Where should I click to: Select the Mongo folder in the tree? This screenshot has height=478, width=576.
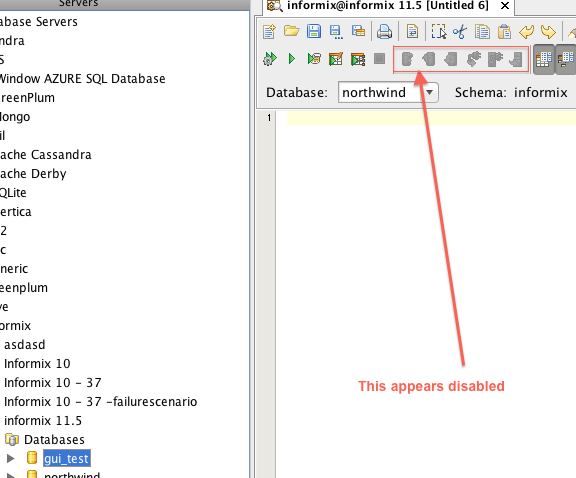15,117
